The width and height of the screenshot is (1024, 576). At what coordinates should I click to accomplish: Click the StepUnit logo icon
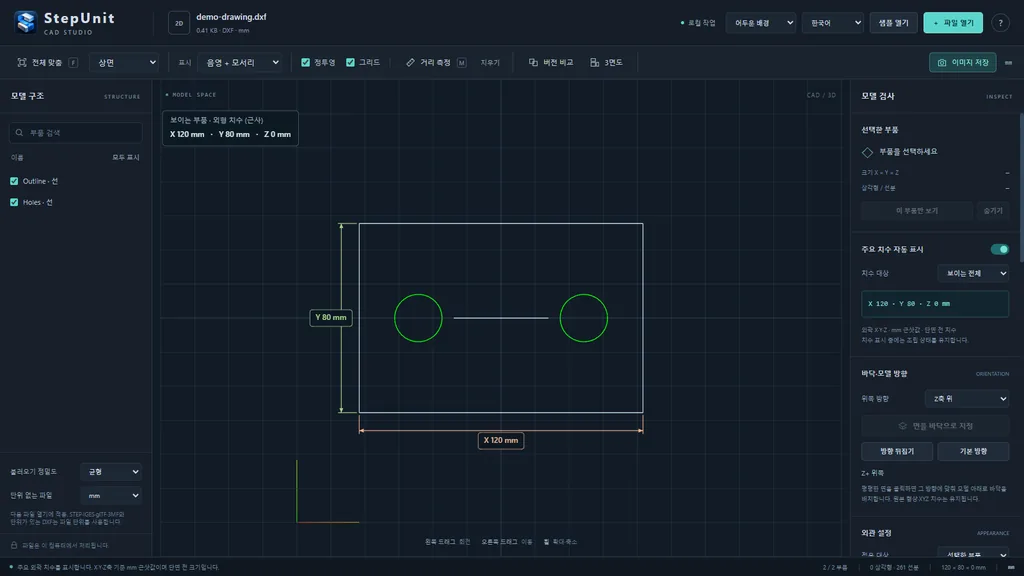point(25,22)
